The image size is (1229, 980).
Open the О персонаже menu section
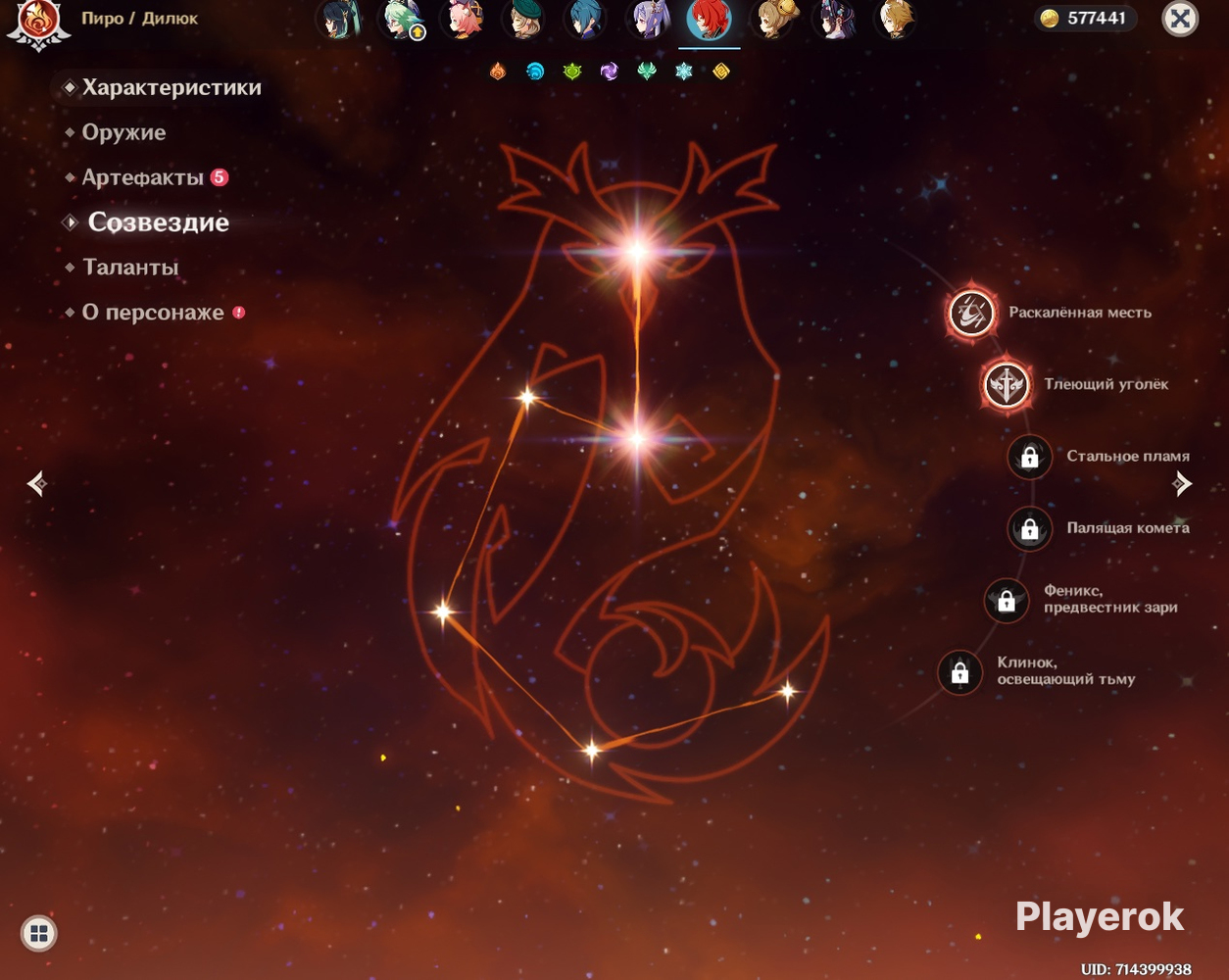(154, 313)
